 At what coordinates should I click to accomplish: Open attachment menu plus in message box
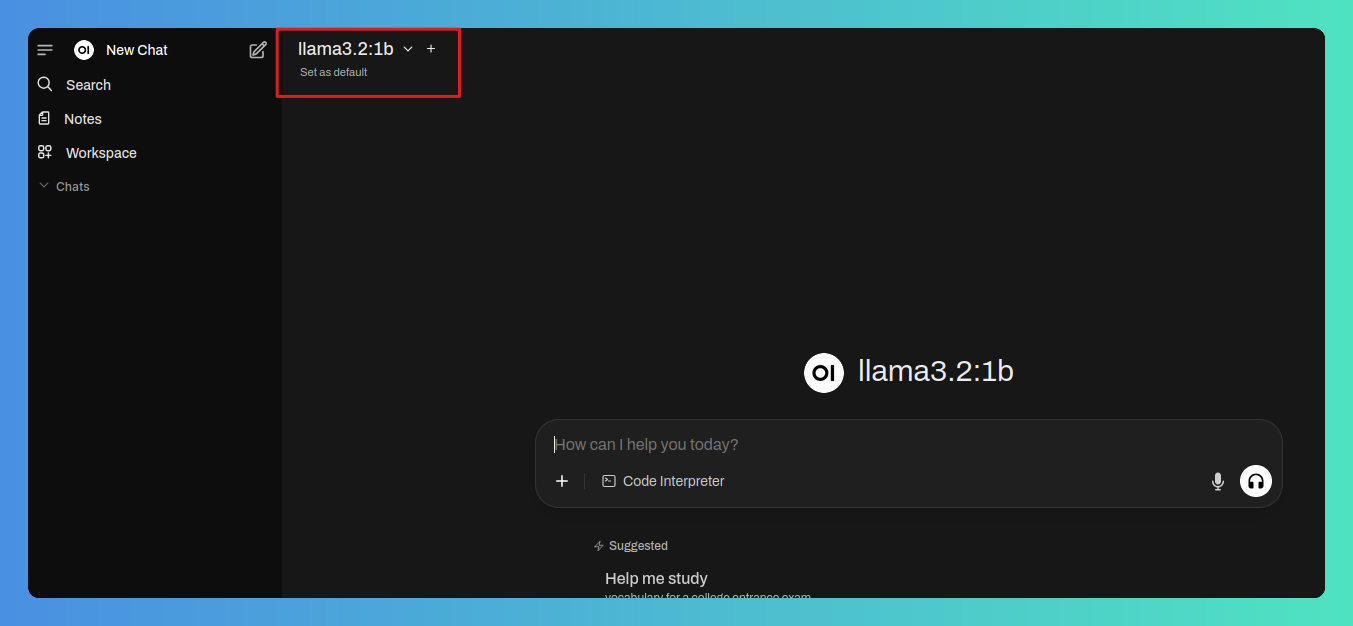[562, 481]
